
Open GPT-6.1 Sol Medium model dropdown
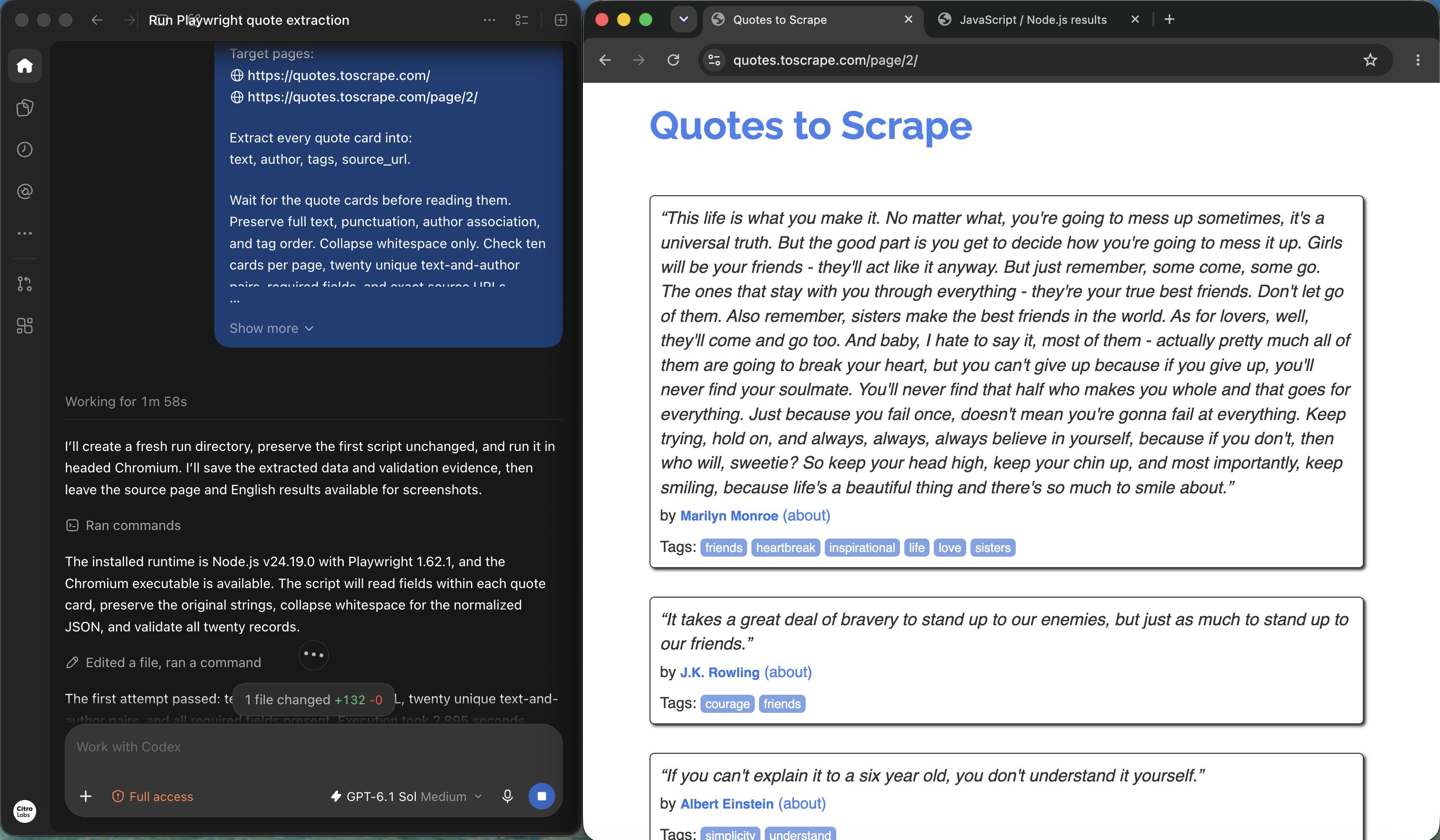tap(407, 797)
